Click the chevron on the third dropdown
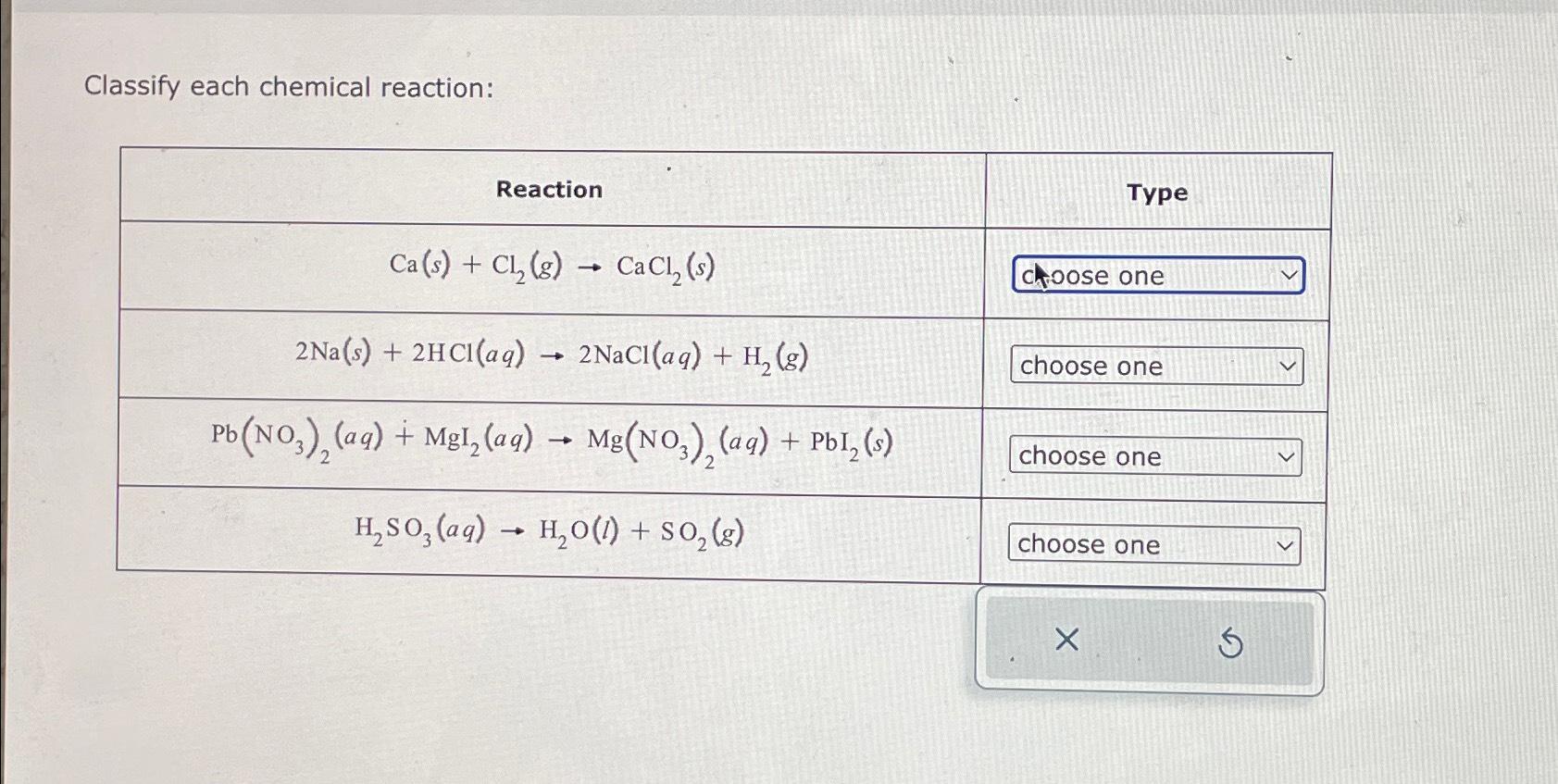 point(1288,456)
